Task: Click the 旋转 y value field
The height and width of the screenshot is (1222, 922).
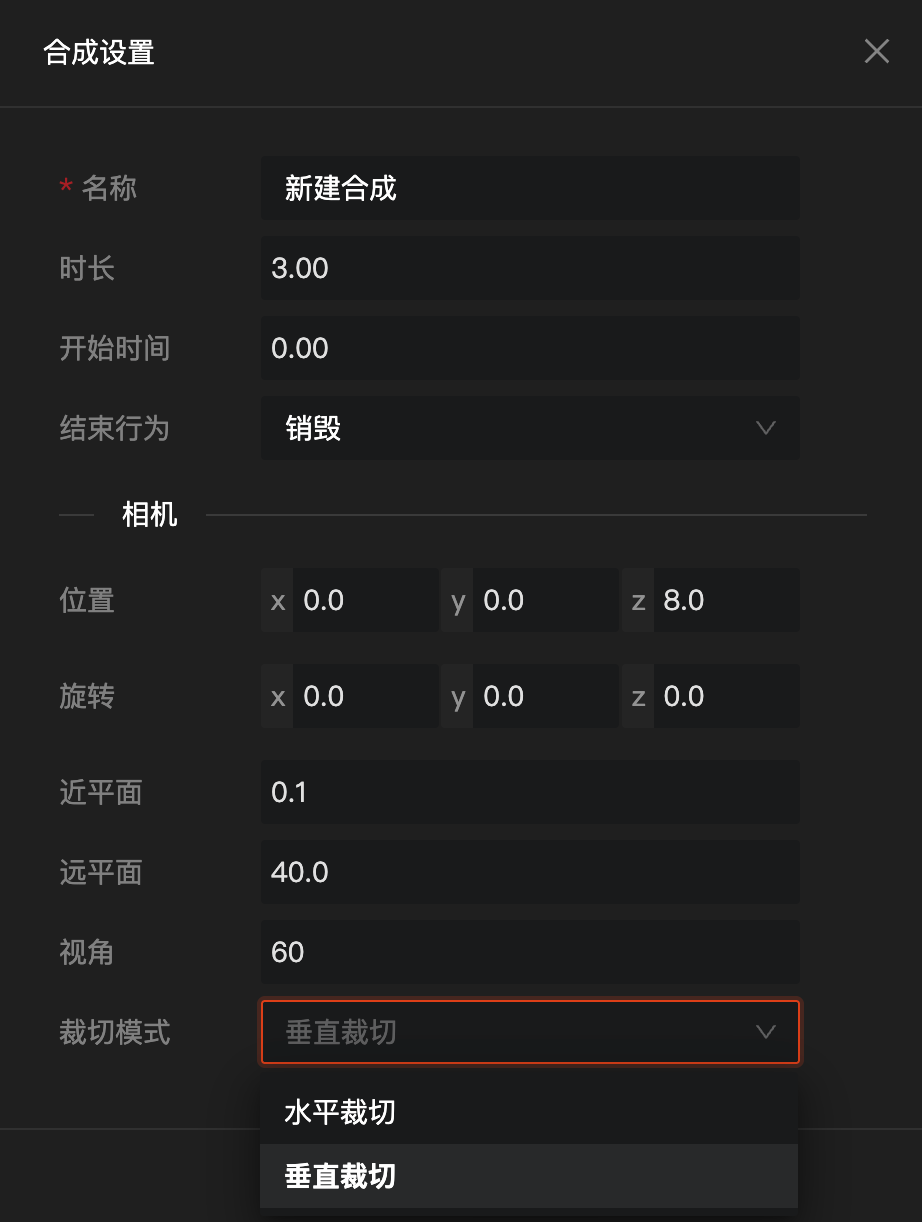Action: pos(545,696)
